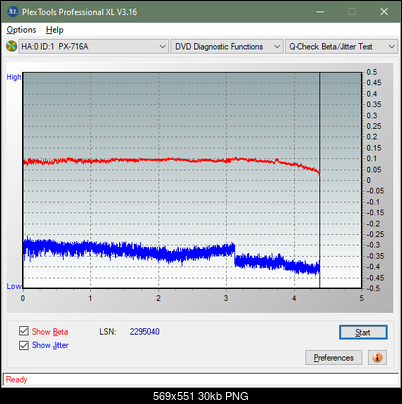Click the Ready status text
Screen dimensions: 402x404
16,379
